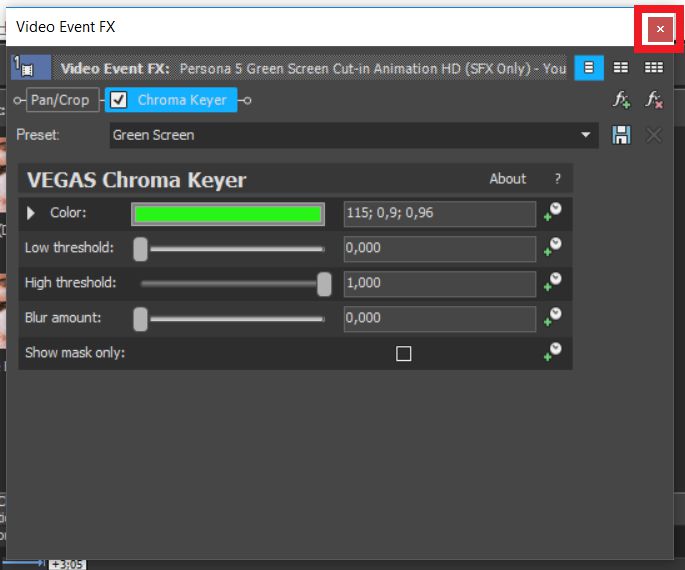Click the animate icon for High threshold

click(x=552, y=283)
